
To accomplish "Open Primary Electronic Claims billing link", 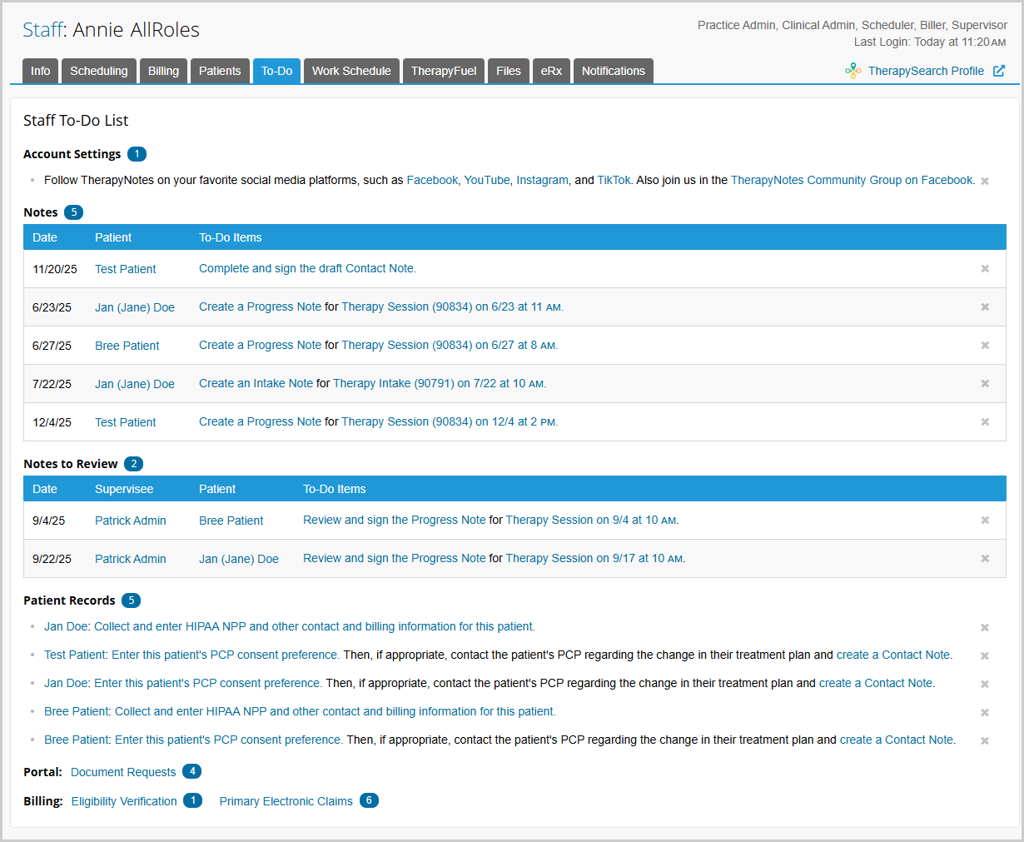I will [286, 801].
